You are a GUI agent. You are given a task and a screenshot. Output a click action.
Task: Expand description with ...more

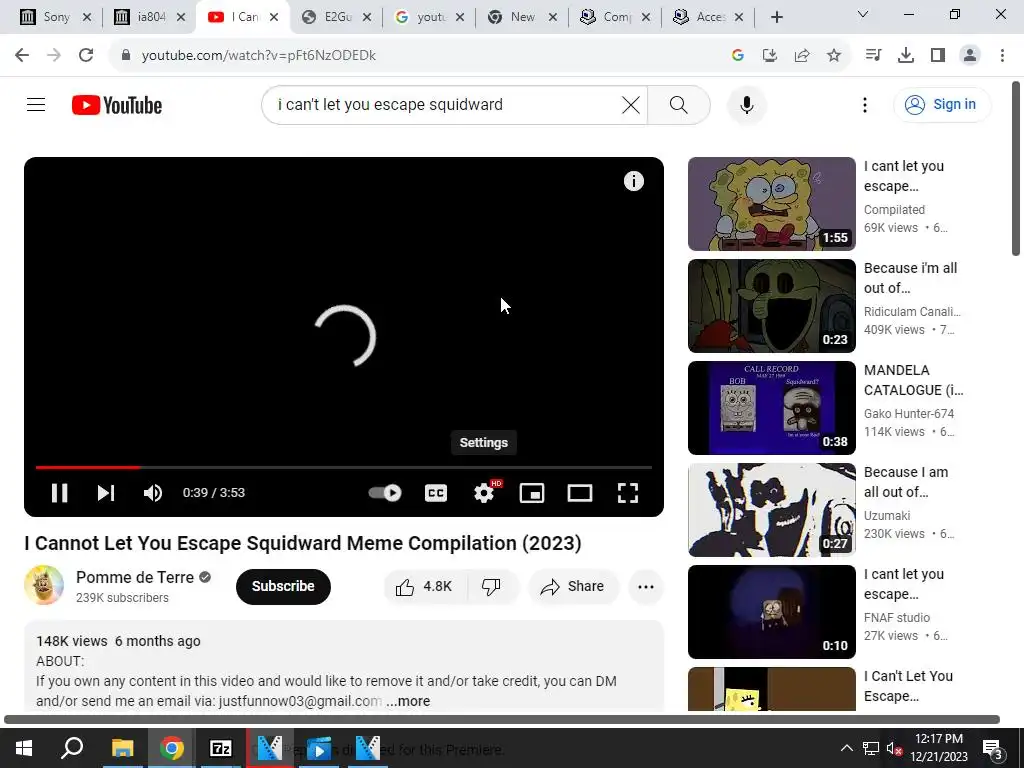point(408,701)
